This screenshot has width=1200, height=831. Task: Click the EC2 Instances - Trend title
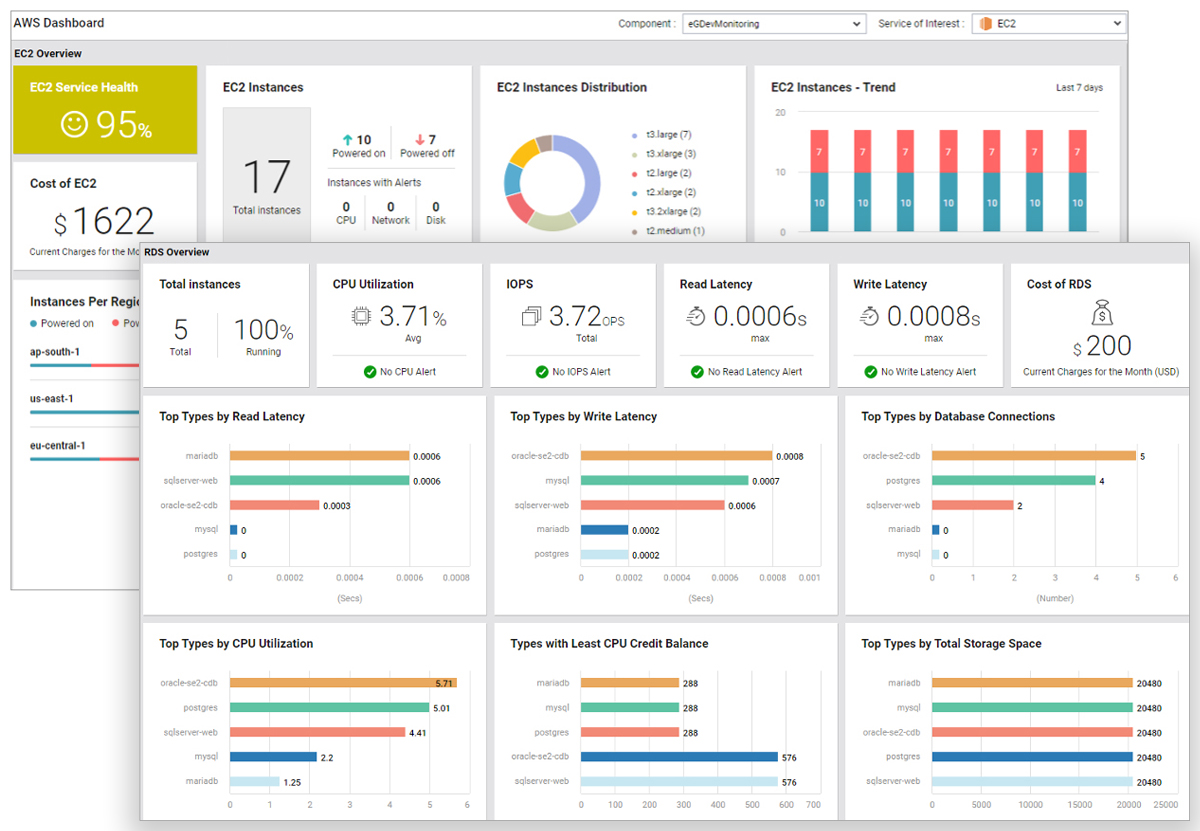(x=833, y=88)
